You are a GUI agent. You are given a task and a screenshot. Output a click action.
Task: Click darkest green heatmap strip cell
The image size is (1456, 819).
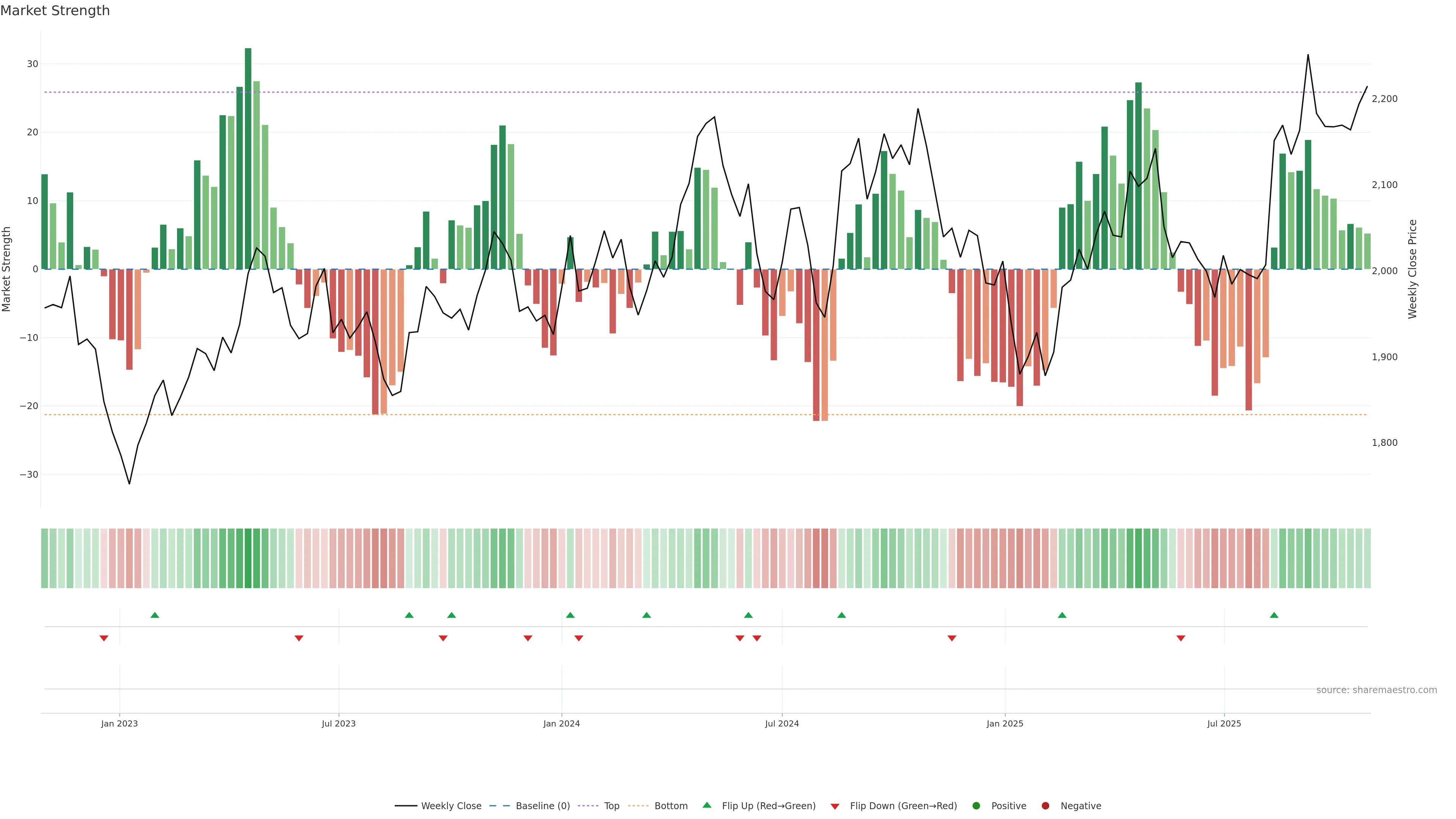coord(248,559)
